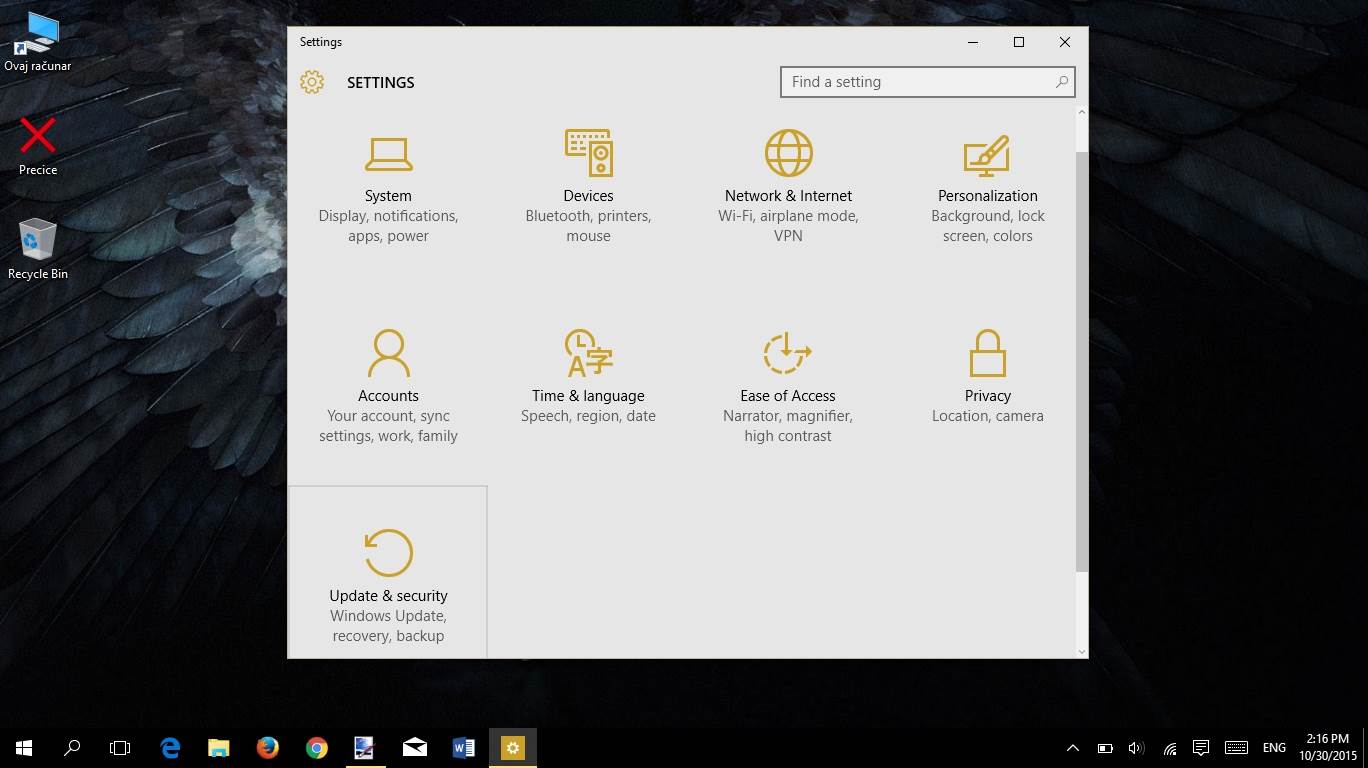Open Time & language icon
Viewport: 1368px width, 768px height.
(588, 354)
